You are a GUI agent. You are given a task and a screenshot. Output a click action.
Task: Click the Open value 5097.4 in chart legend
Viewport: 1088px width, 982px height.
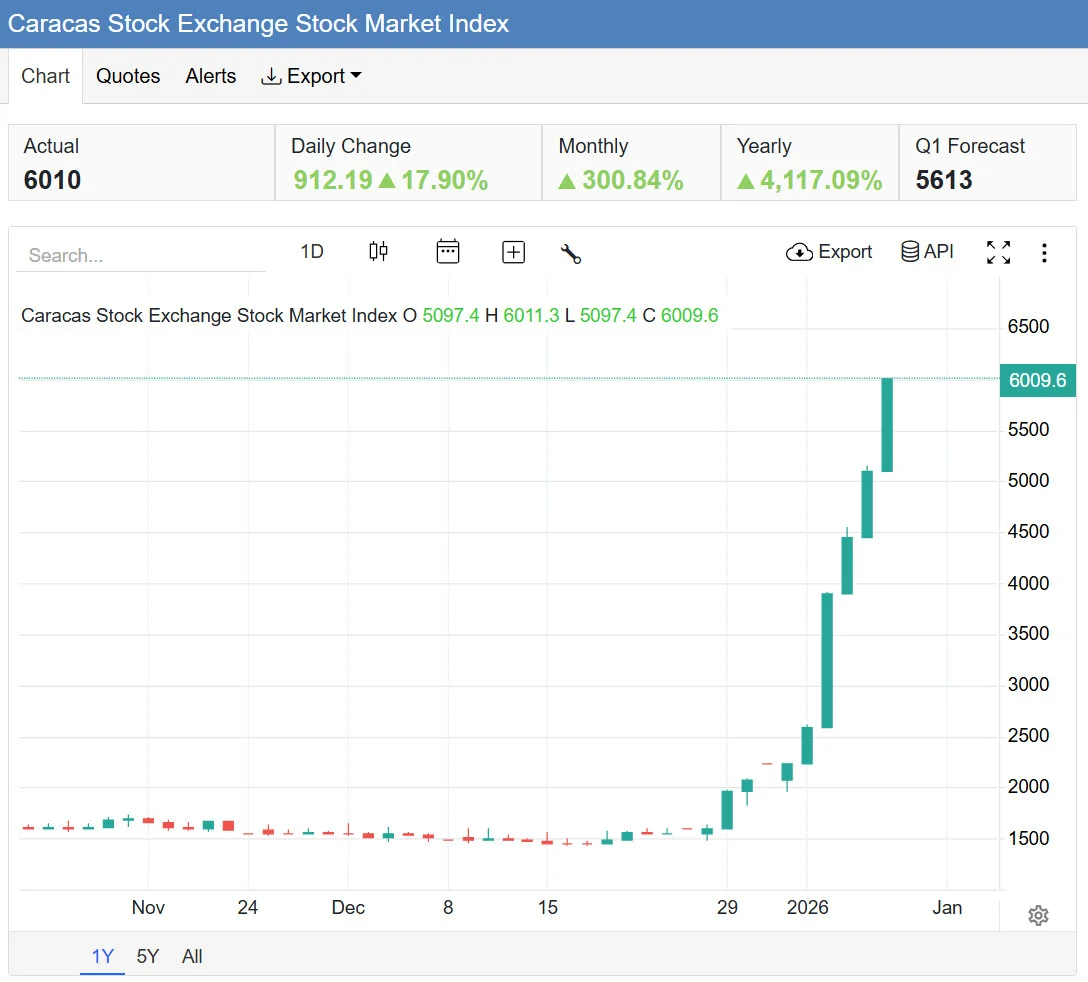450,315
